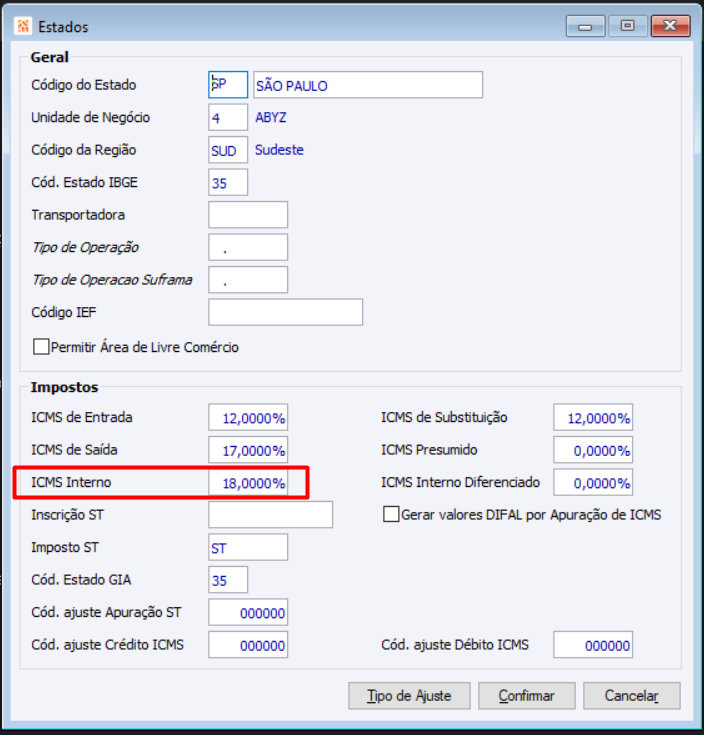
Task: Click the Código IEF text box
Action: (x=285, y=313)
